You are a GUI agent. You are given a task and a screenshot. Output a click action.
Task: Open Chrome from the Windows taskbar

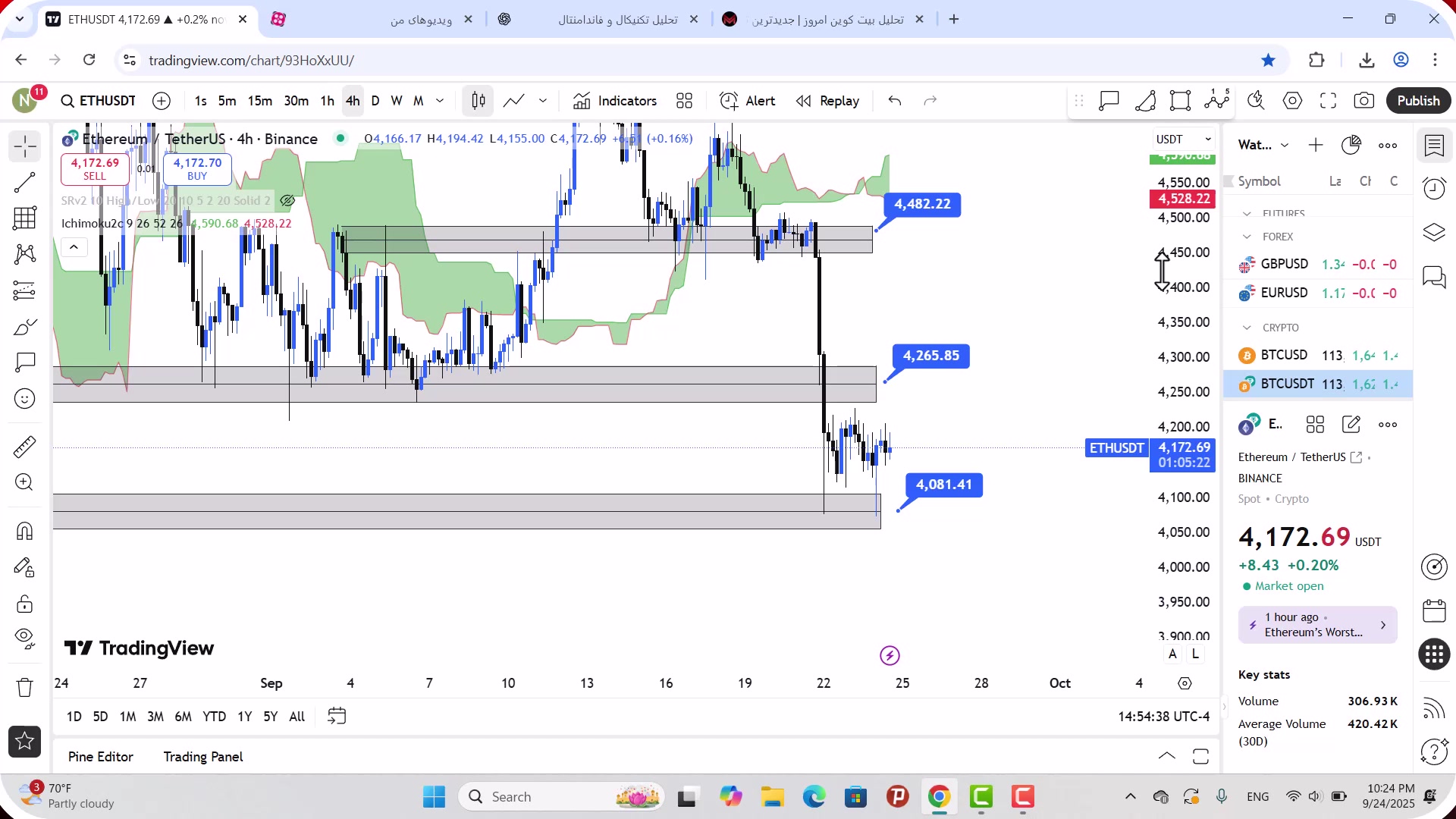pos(939,797)
